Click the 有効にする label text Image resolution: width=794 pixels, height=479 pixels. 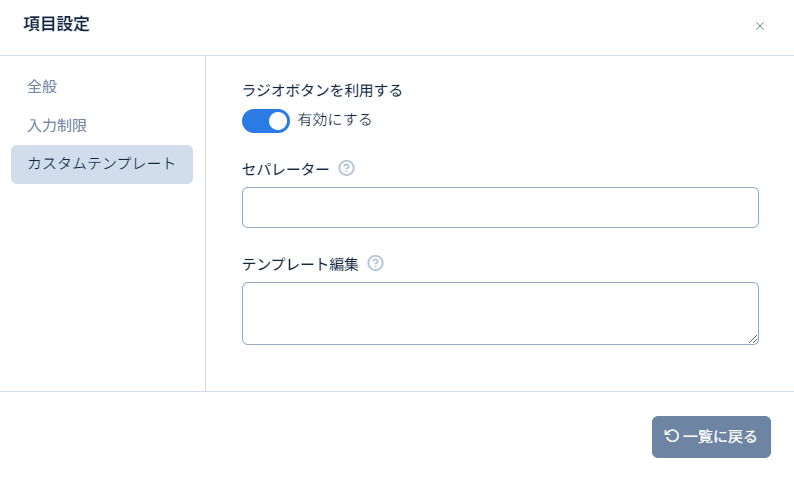point(335,120)
